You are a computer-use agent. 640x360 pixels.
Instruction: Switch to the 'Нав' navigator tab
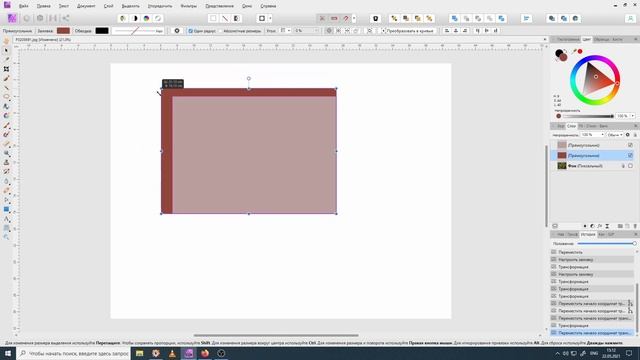[561, 235]
